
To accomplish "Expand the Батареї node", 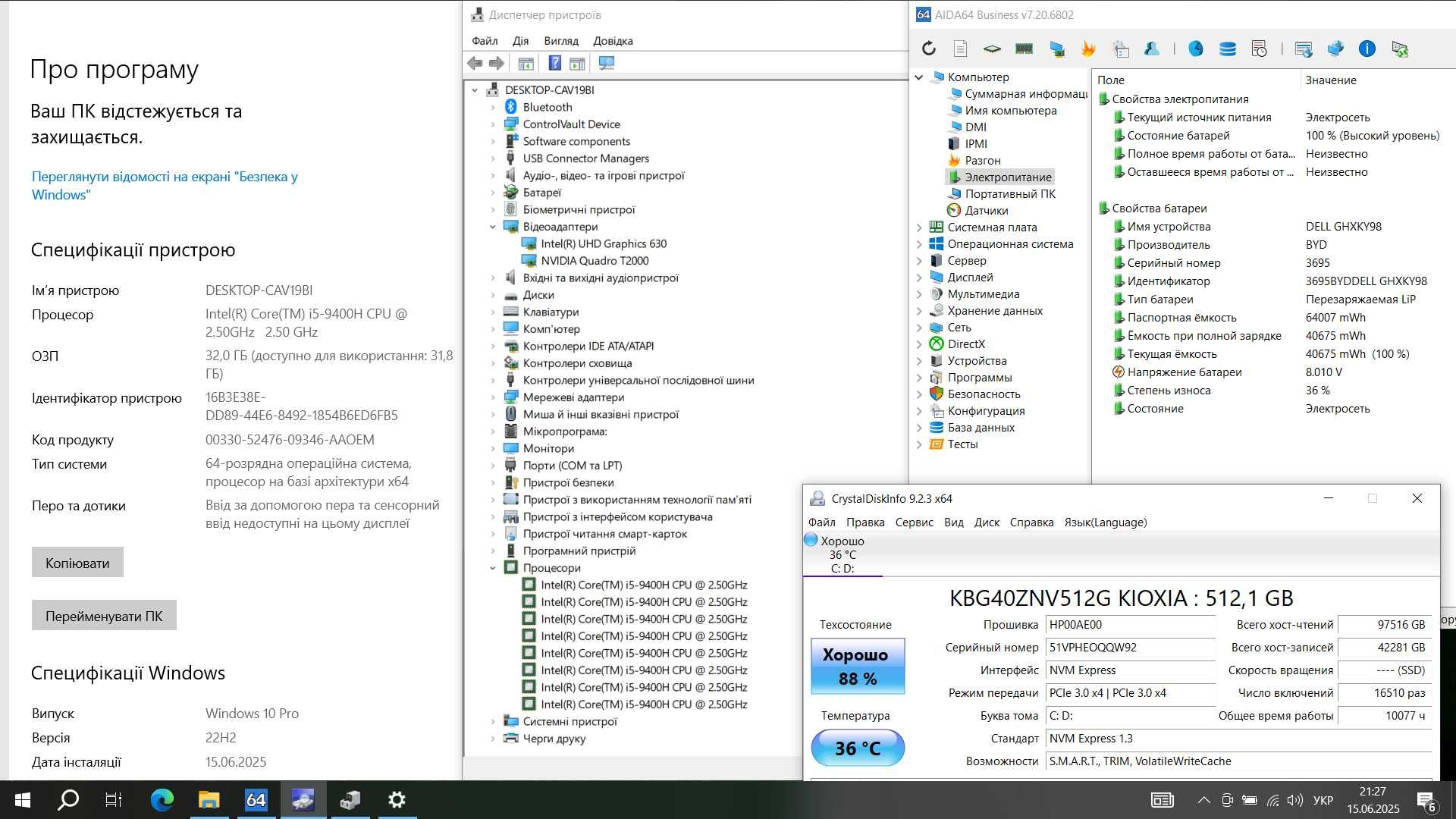I will [x=493, y=193].
